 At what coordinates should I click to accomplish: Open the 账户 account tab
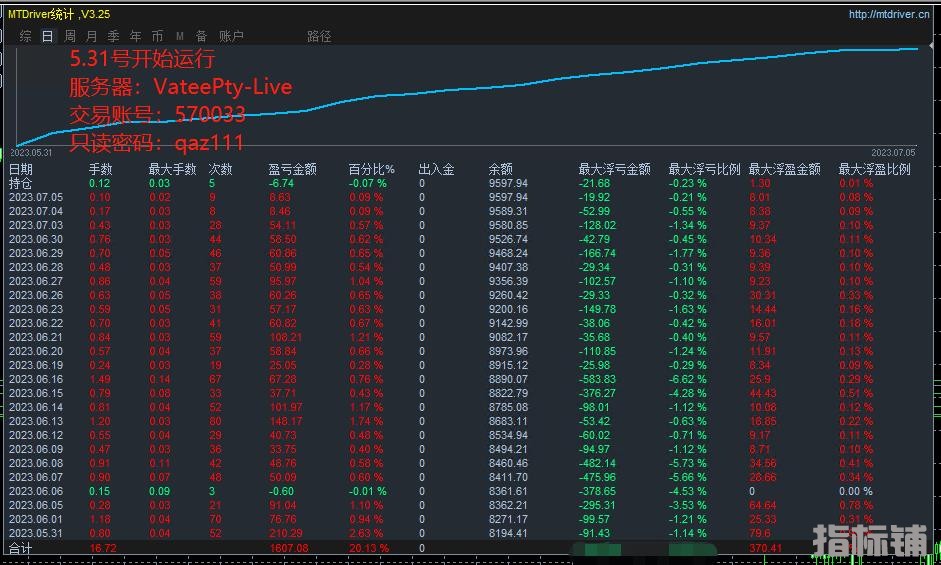click(230, 36)
